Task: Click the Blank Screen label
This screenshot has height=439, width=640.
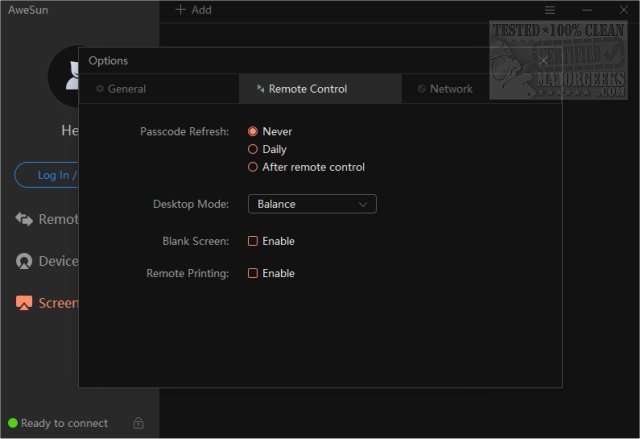Action: click(x=196, y=241)
